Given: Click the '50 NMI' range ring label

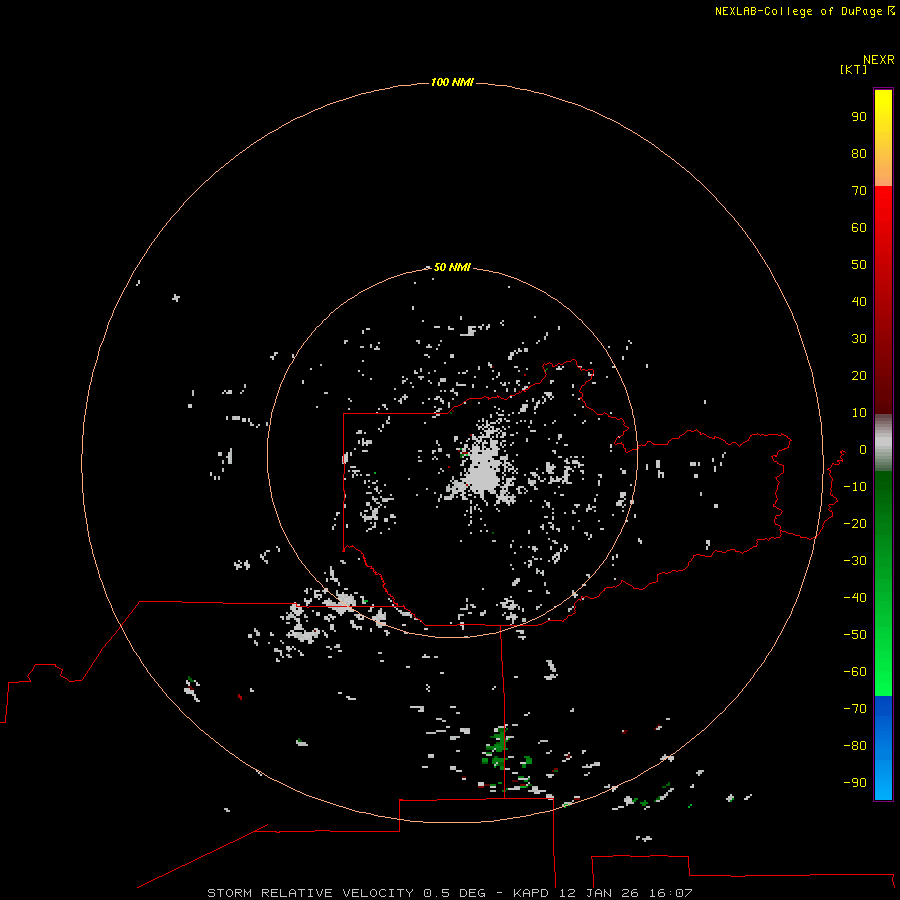Looking at the screenshot, I should pyautogui.click(x=452, y=267).
